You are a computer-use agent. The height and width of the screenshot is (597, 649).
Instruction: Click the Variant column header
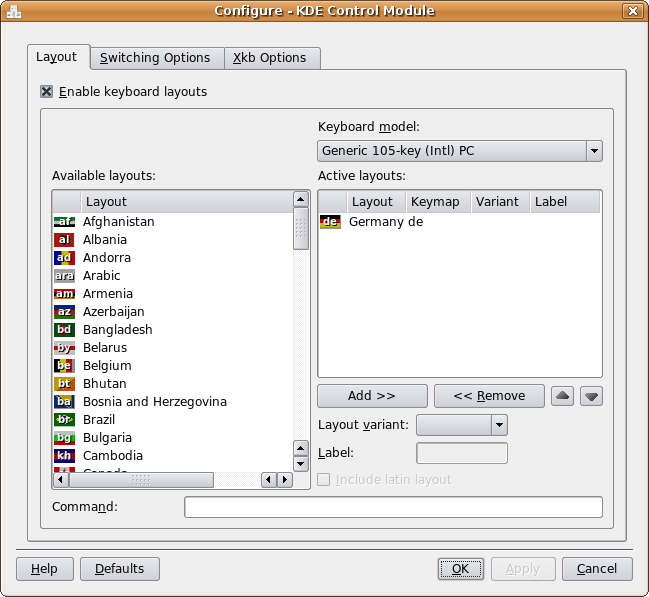point(501,202)
